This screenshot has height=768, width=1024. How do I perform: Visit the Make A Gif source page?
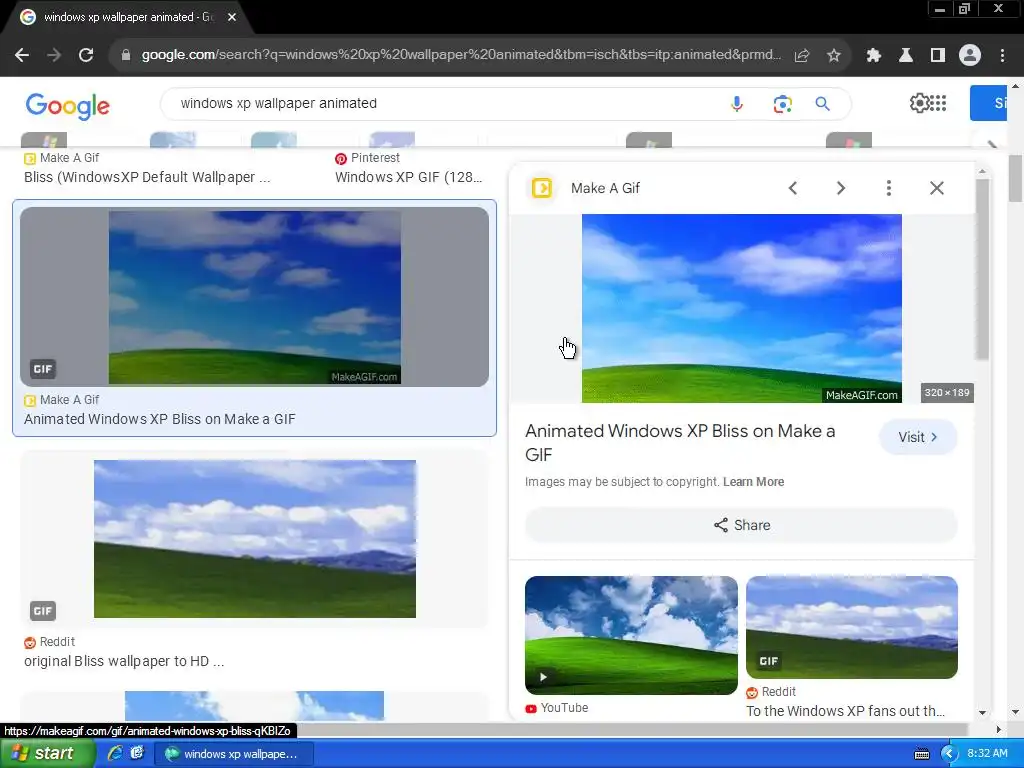pos(918,437)
